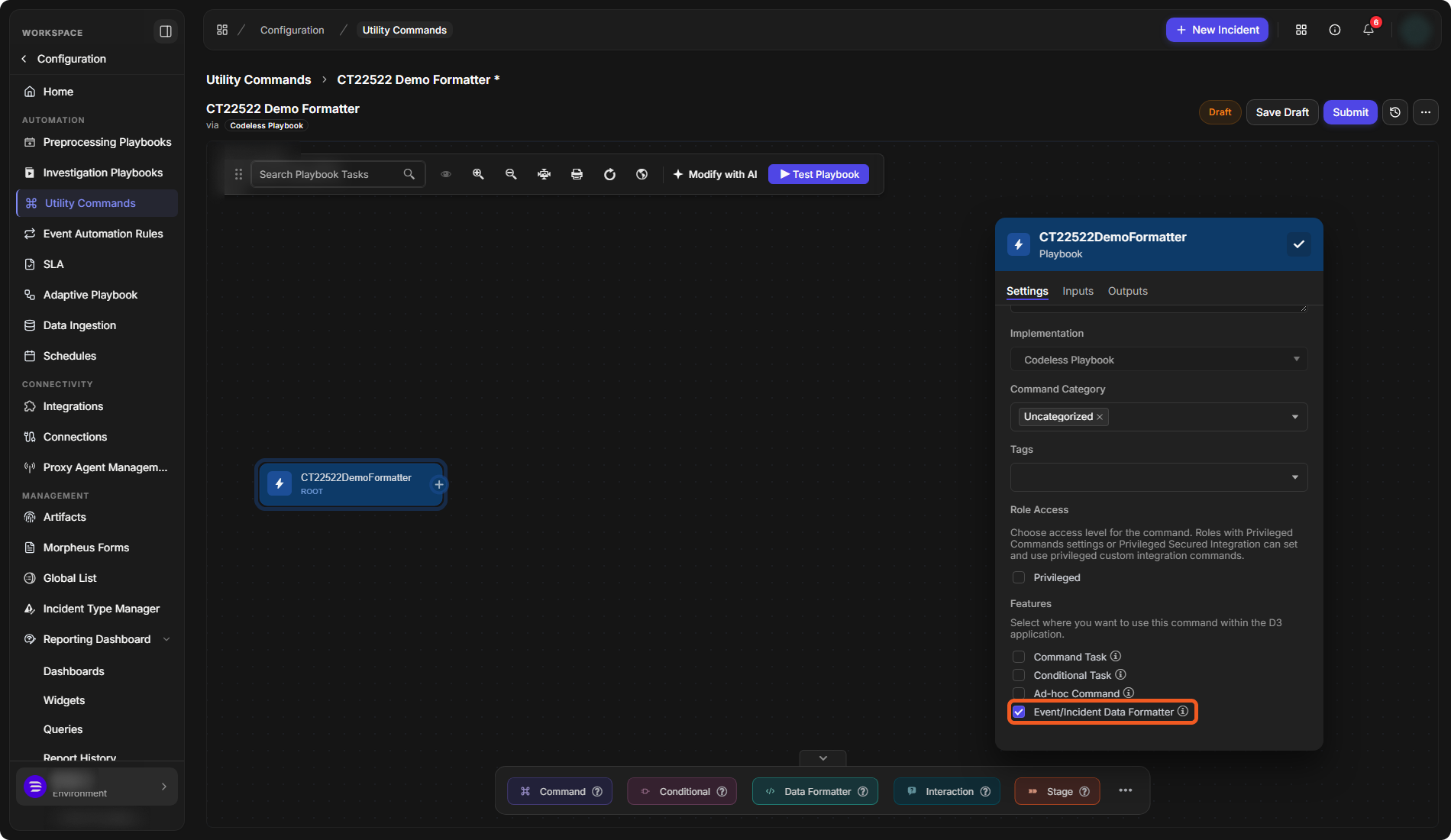Screen dimensions: 1451x840
Task: Click the Test Playbook button
Action: (x=819, y=174)
